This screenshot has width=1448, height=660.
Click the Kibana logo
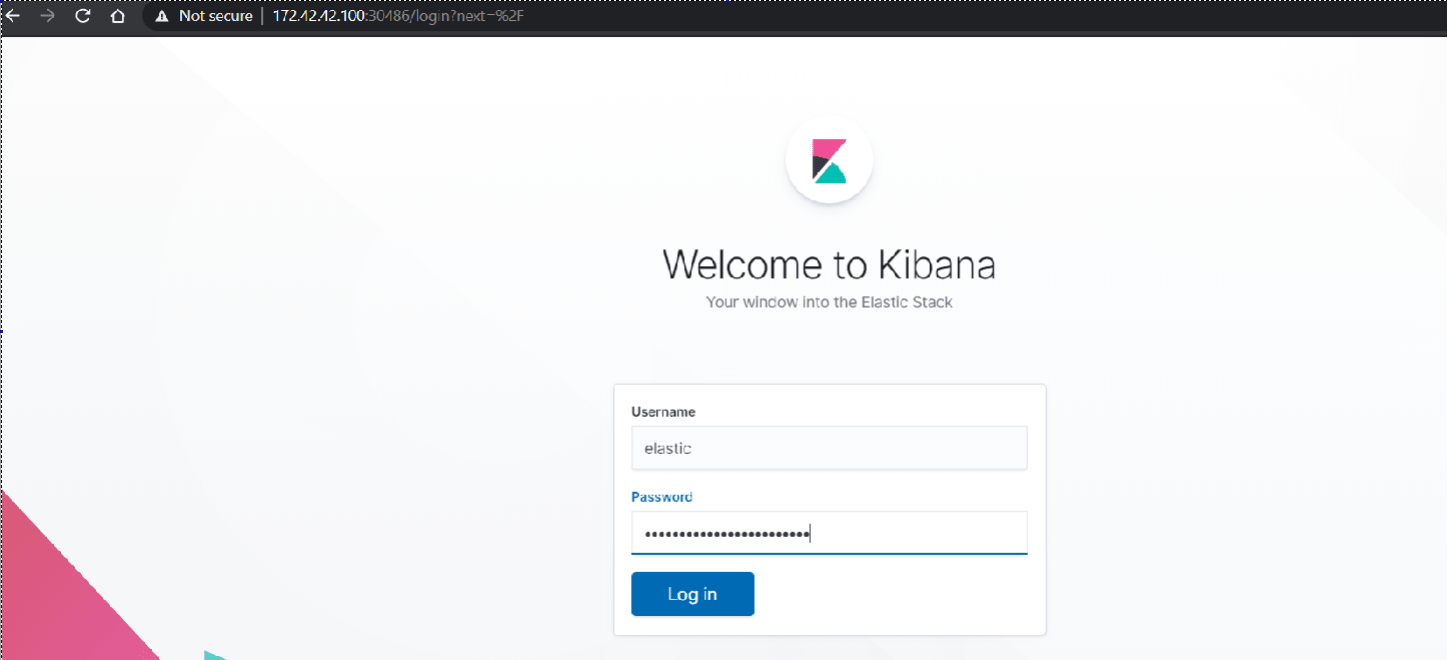[829, 160]
